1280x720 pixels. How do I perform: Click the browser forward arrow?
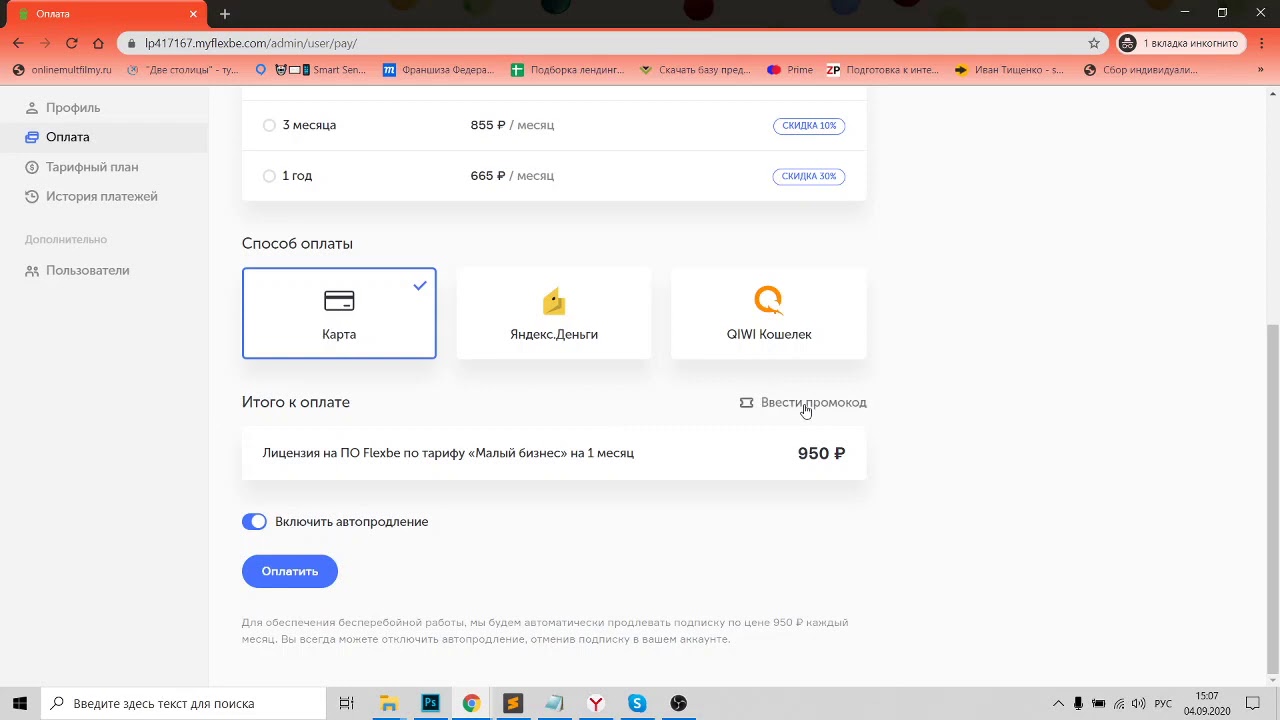point(45,43)
